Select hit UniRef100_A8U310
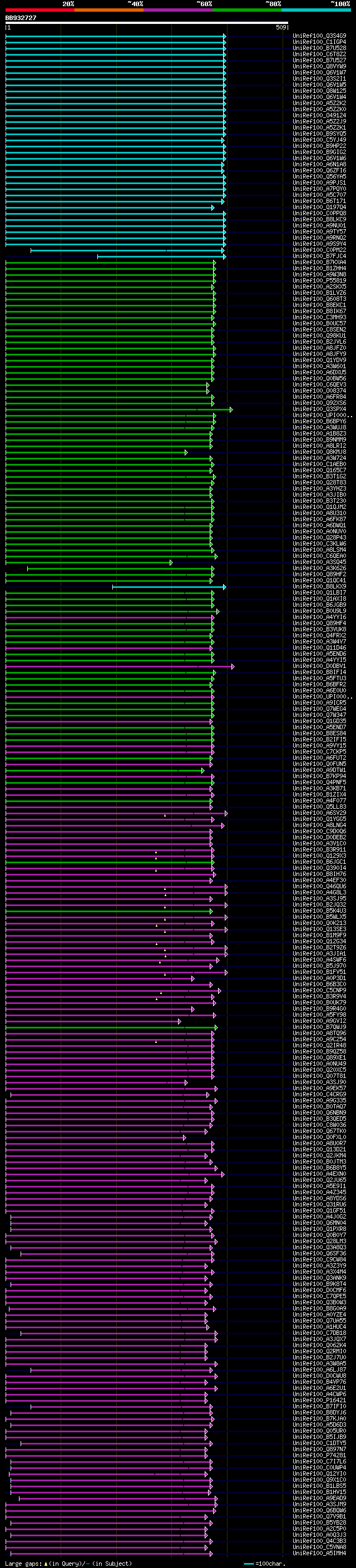The image size is (356, 1568). click(319, 513)
